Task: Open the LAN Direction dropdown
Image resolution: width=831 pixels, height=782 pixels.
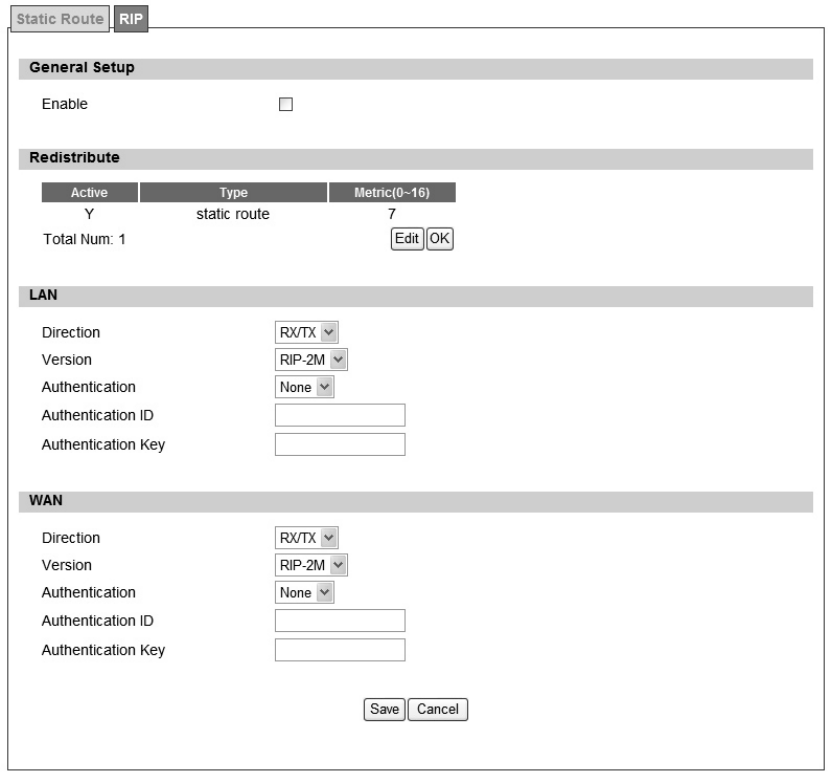Action: (306, 333)
